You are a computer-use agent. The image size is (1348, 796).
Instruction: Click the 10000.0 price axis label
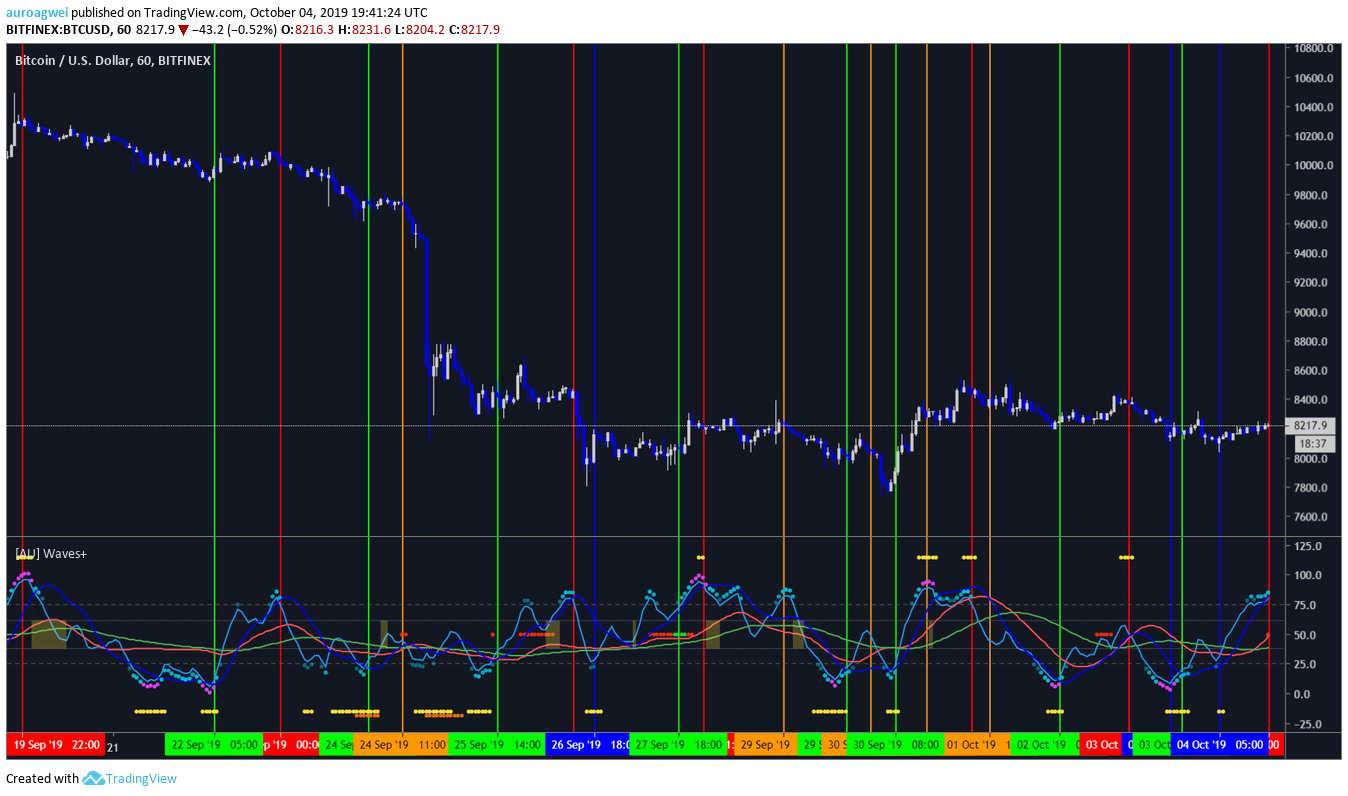coord(1313,166)
